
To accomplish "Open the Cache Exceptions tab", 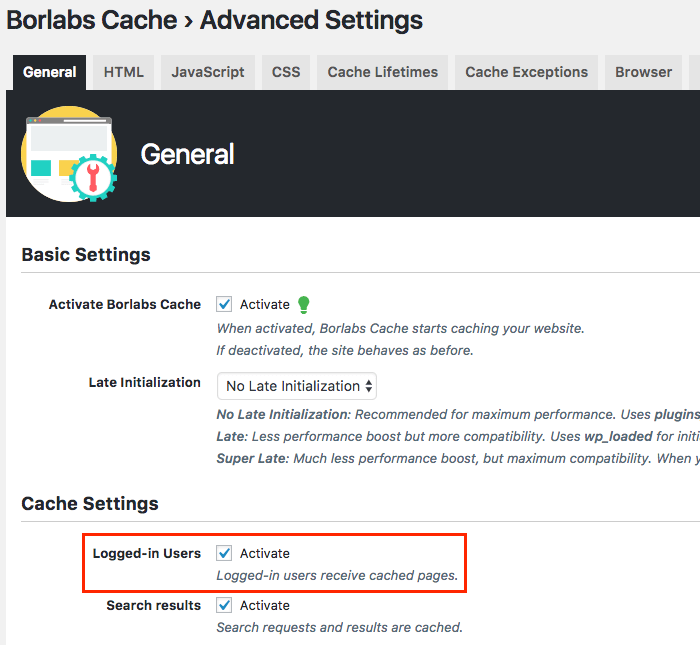I will point(527,72).
